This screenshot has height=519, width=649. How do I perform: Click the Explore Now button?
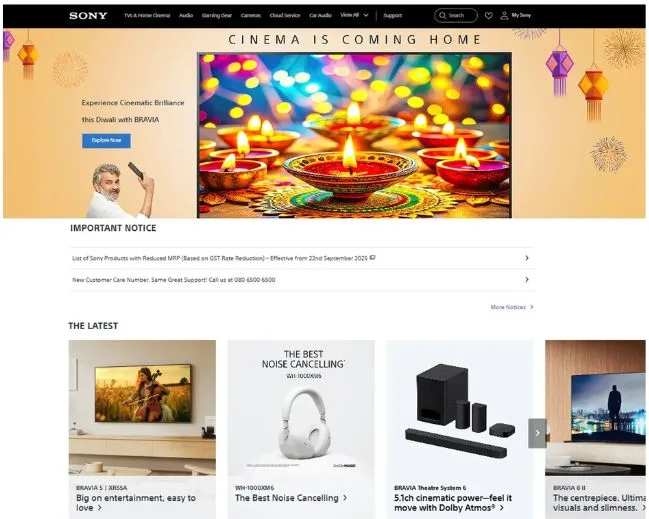click(x=106, y=141)
